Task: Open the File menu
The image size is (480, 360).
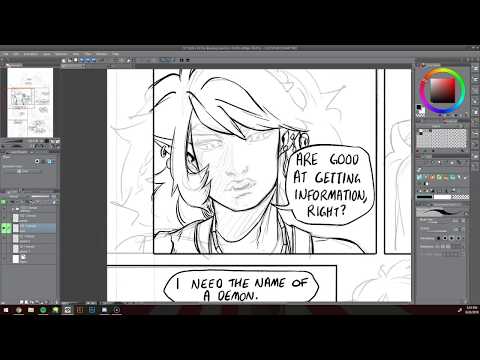Action: tap(5, 54)
